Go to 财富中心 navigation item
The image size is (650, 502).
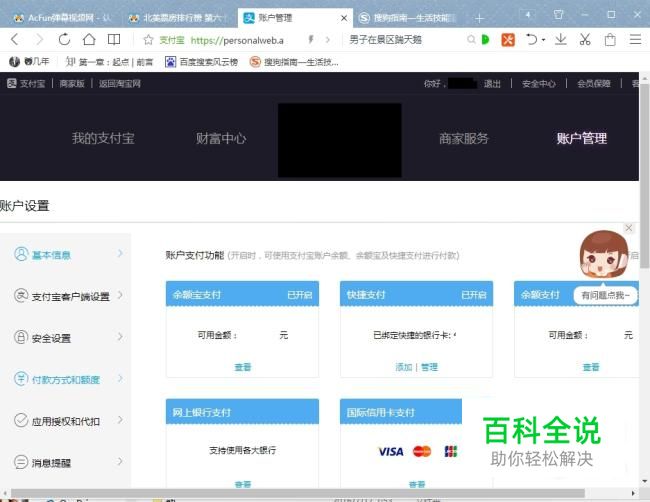221,138
